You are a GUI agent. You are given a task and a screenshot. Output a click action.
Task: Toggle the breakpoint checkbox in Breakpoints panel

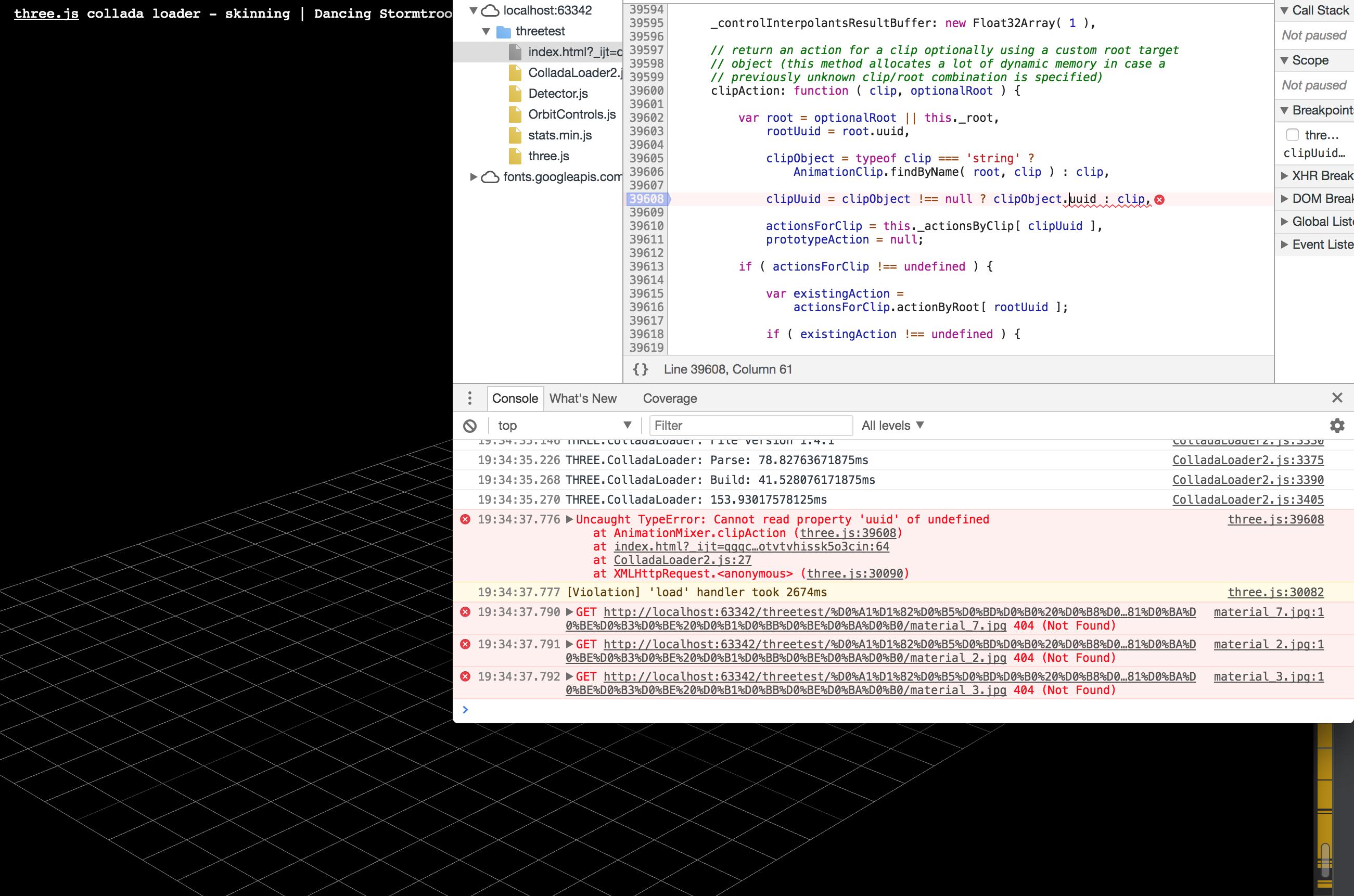pyautogui.click(x=1293, y=134)
